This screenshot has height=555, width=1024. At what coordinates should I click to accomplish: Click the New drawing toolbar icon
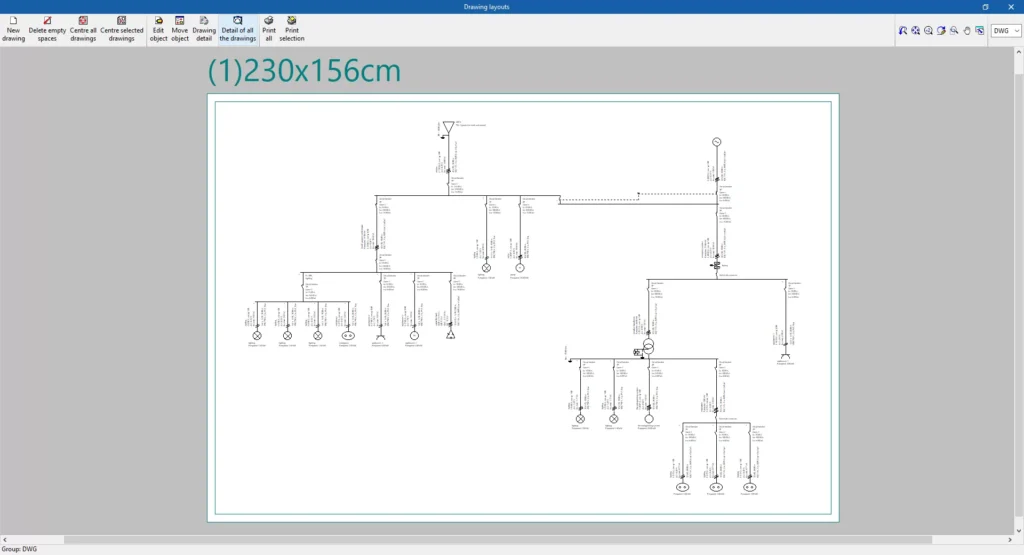coord(13,29)
